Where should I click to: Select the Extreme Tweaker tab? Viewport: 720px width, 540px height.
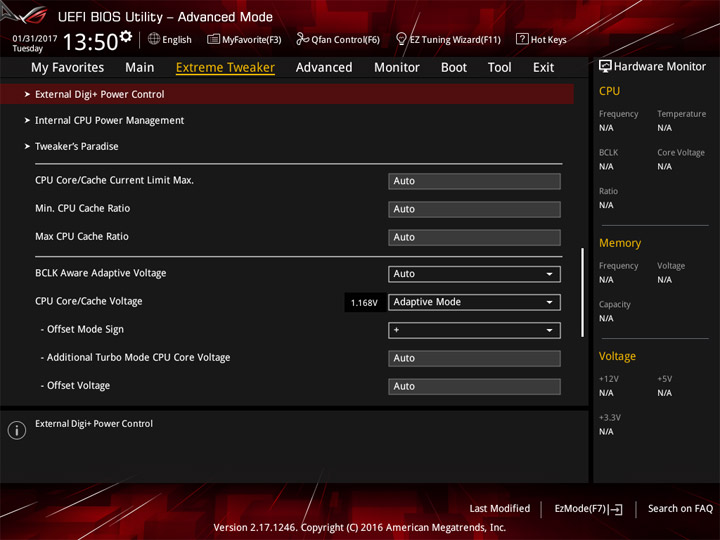tap(225, 68)
